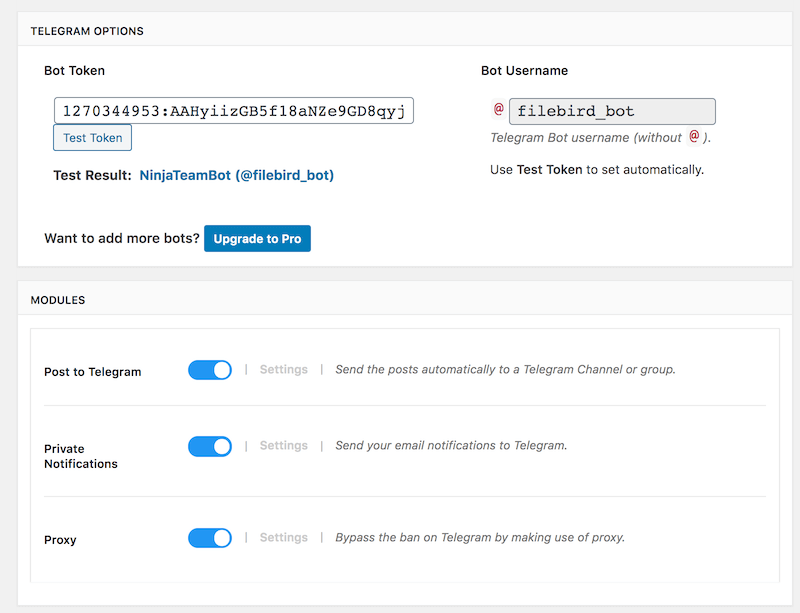Image resolution: width=800 pixels, height=613 pixels.
Task: Open Settings for Proxy module
Action: tap(284, 537)
